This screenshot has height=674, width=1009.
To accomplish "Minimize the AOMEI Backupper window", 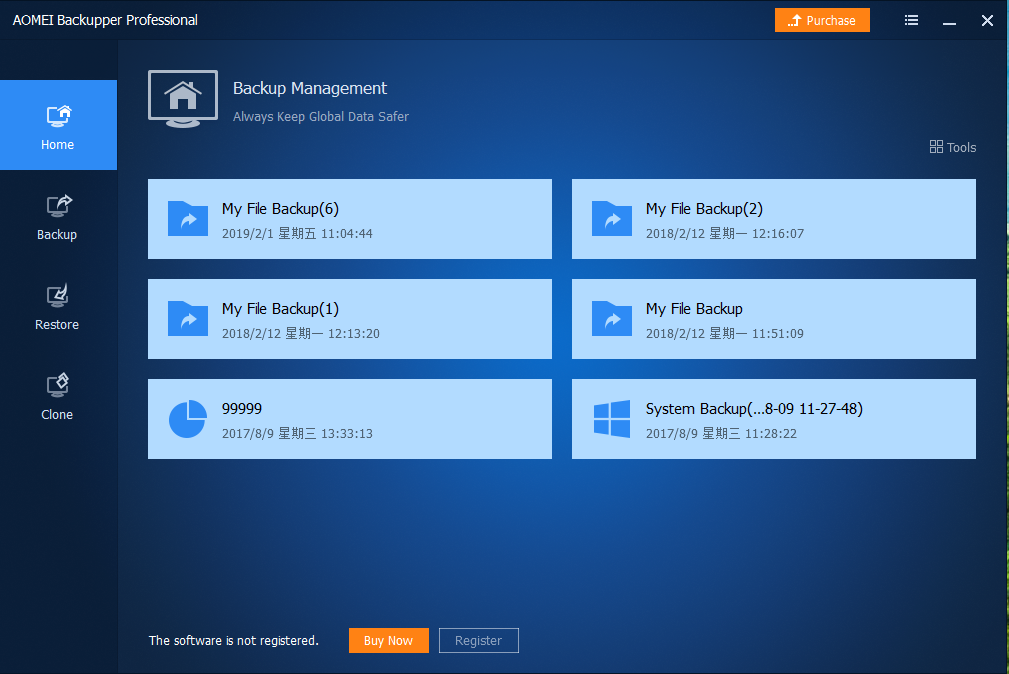I will pyautogui.click(x=949, y=21).
